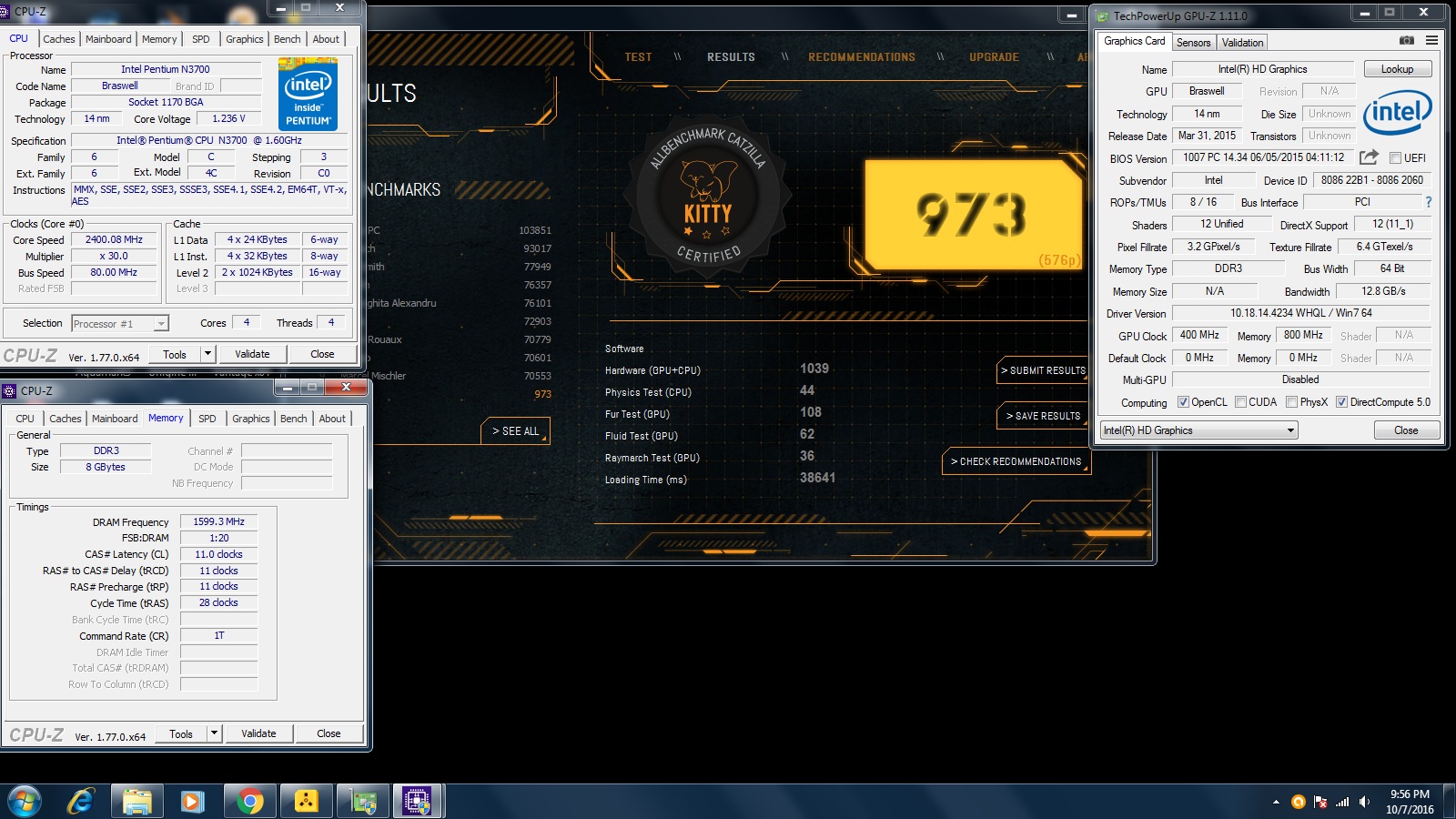1456x819 pixels.
Task: Toggle the CUDA checkbox
Action: pyautogui.click(x=1240, y=401)
